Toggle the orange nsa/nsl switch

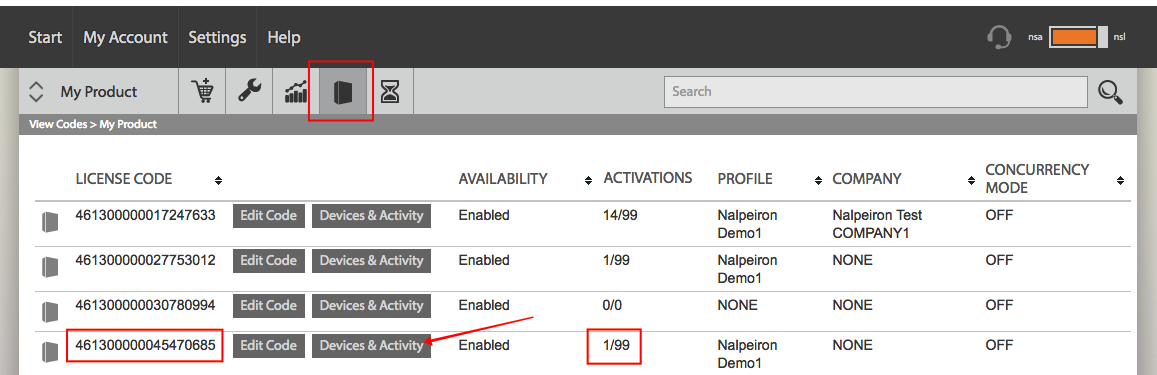1078,37
